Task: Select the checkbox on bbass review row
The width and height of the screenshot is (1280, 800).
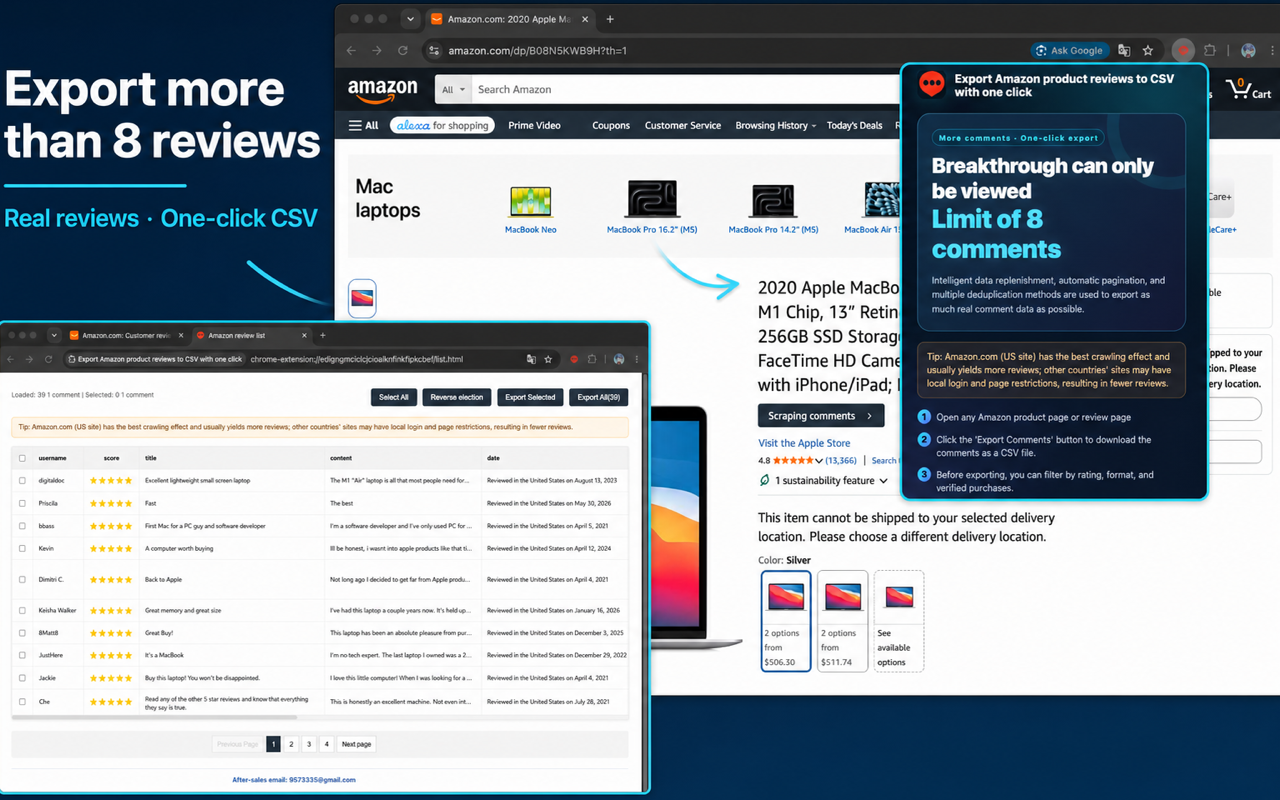Action: click(22, 526)
